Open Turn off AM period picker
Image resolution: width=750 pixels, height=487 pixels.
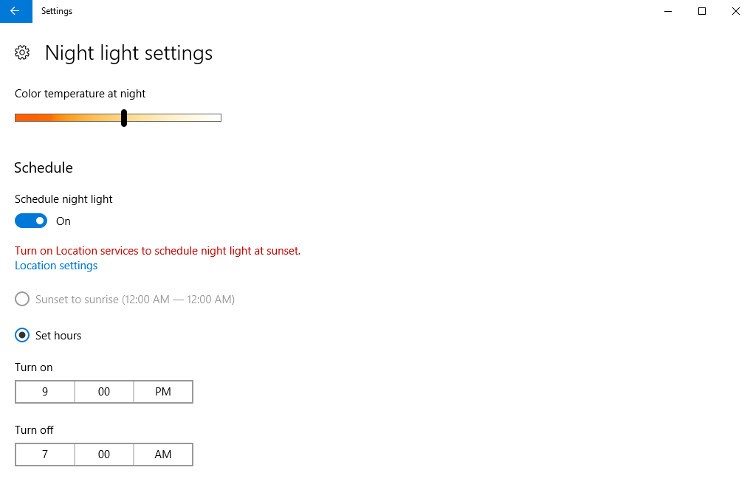(163, 454)
